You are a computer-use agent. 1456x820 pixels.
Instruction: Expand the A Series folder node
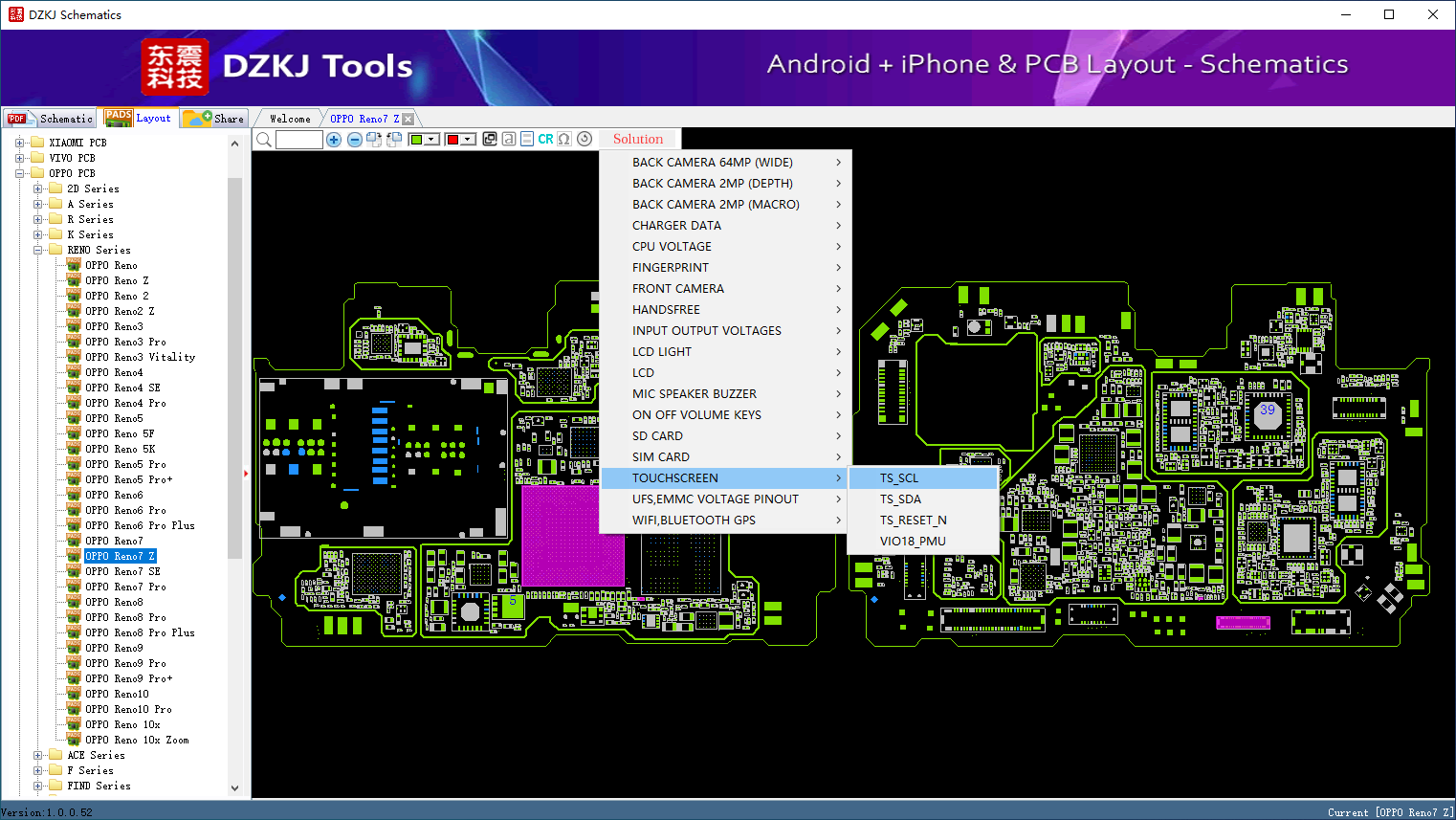coord(38,204)
